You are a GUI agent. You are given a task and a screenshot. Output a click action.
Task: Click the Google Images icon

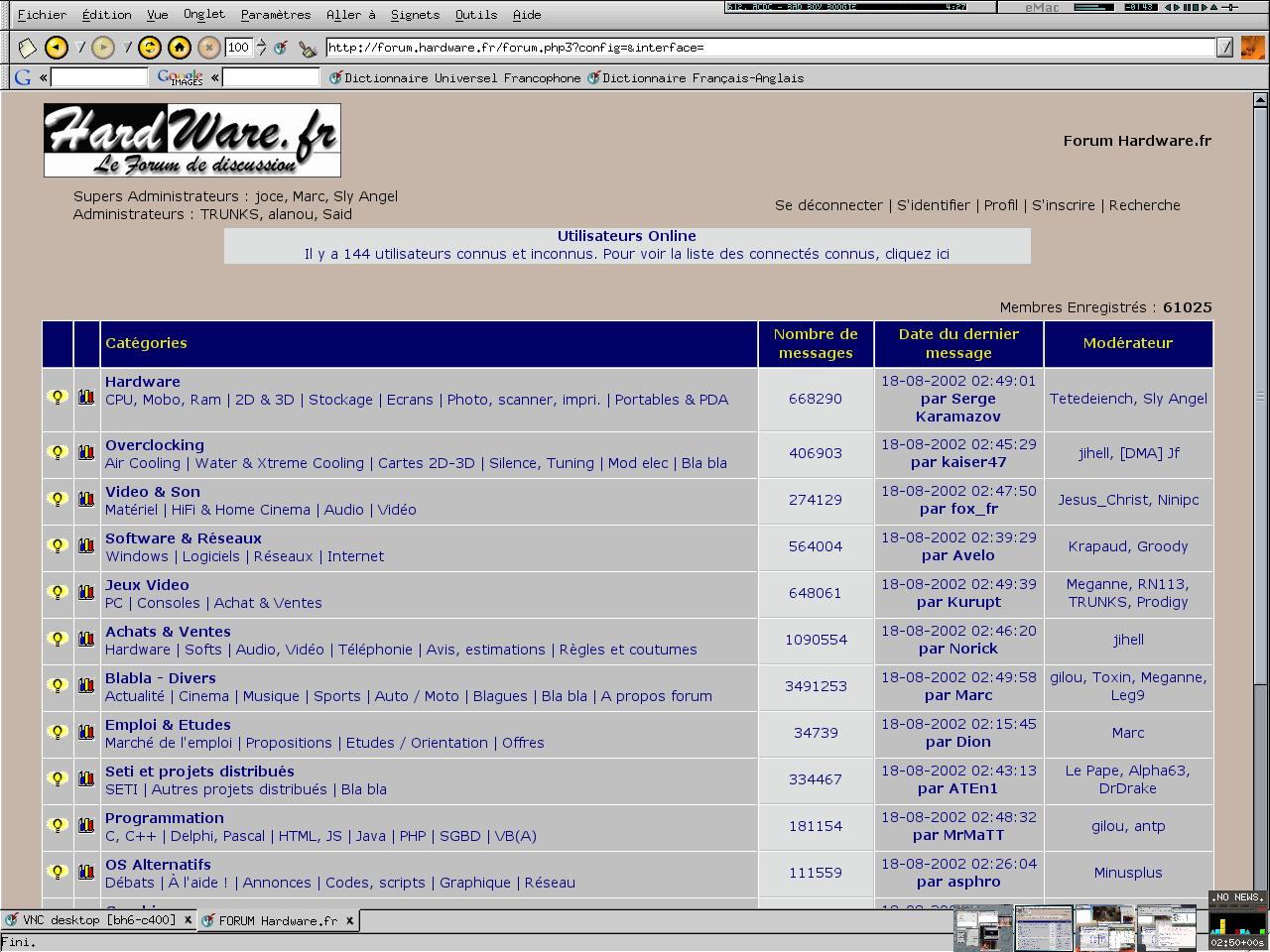click(x=181, y=77)
